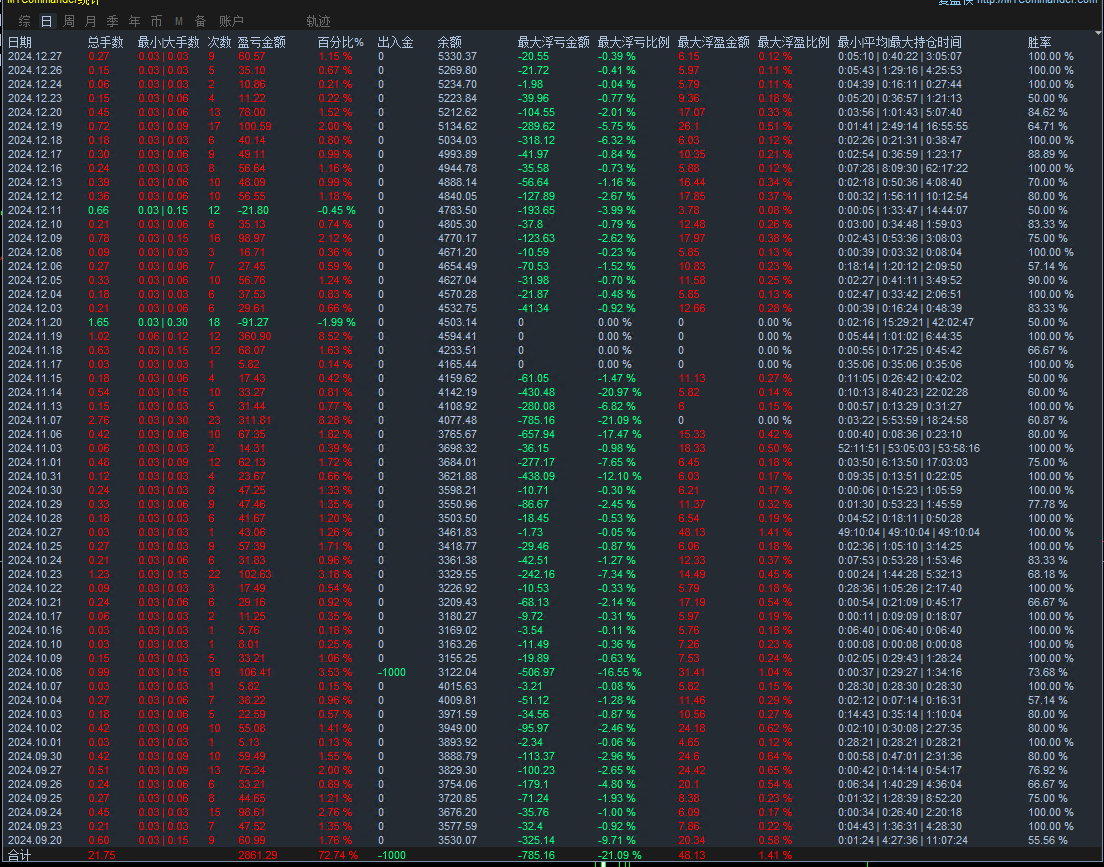This screenshot has height=867, width=1104.
Task: Click trade count 23 on 2024.11.07
Action: pos(214,420)
